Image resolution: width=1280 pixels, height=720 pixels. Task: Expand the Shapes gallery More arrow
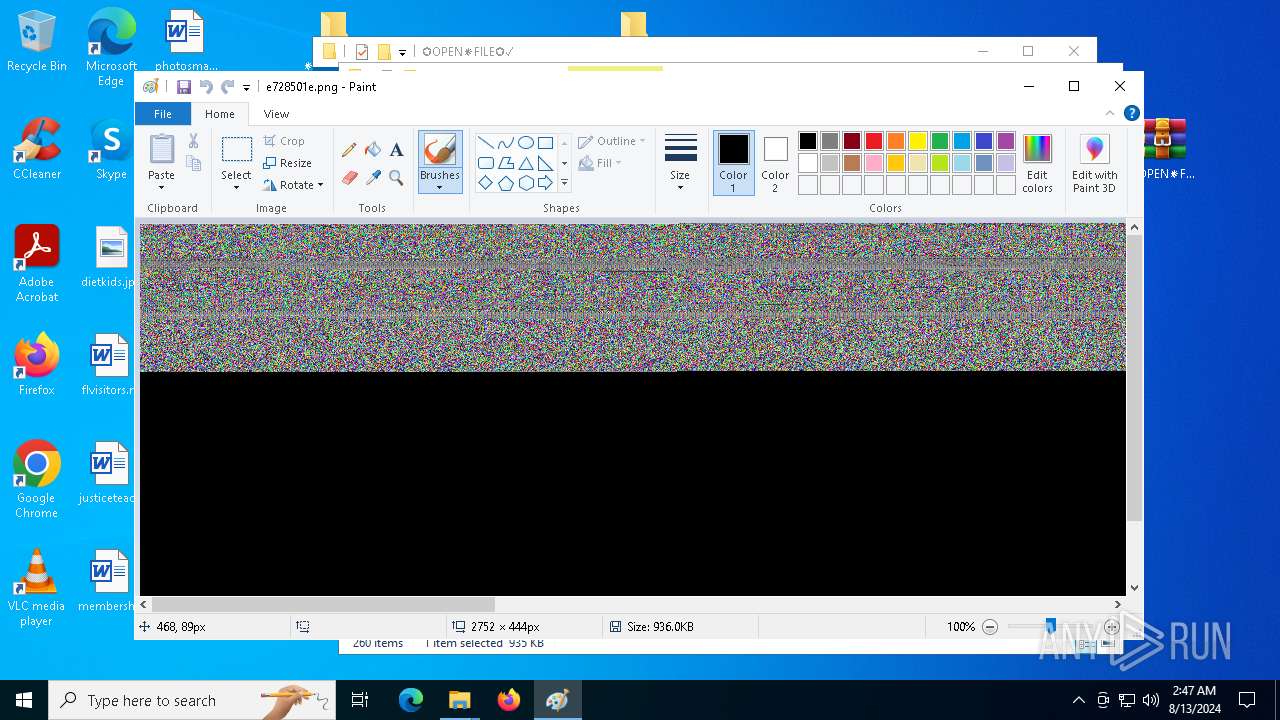point(564,183)
